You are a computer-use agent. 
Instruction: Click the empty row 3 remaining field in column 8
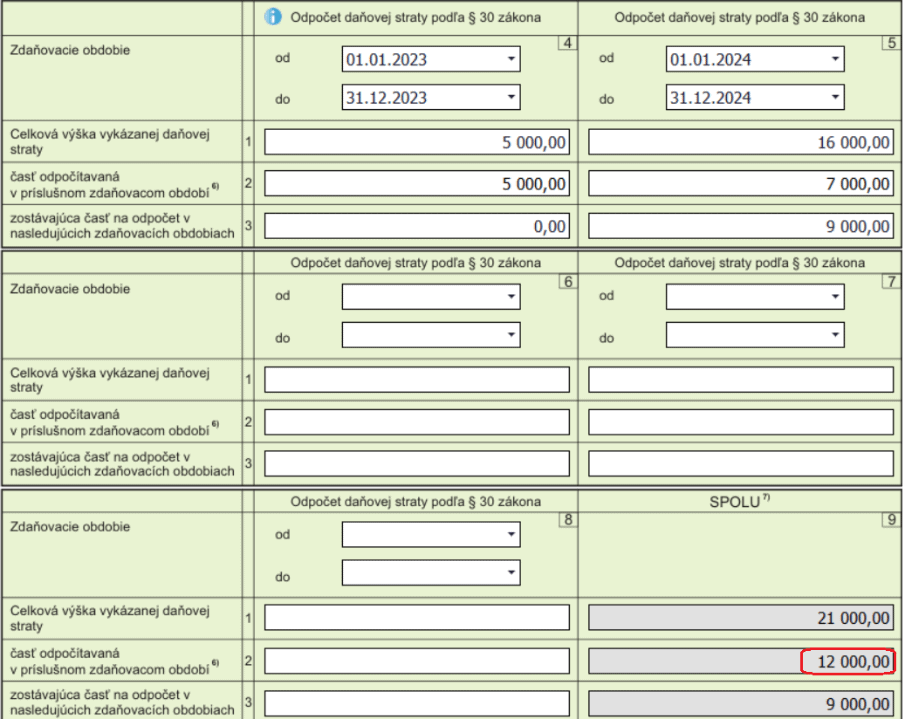pyautogui.click(x=417, y=703)
